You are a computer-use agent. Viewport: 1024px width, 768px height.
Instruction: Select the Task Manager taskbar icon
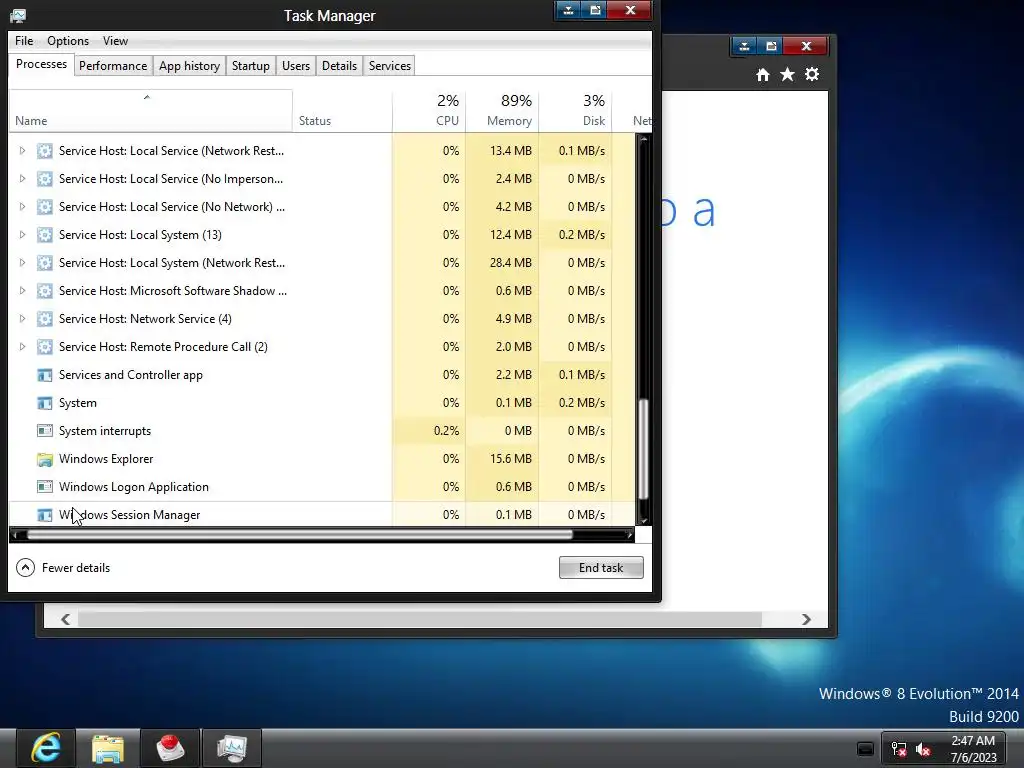(231, 748)
